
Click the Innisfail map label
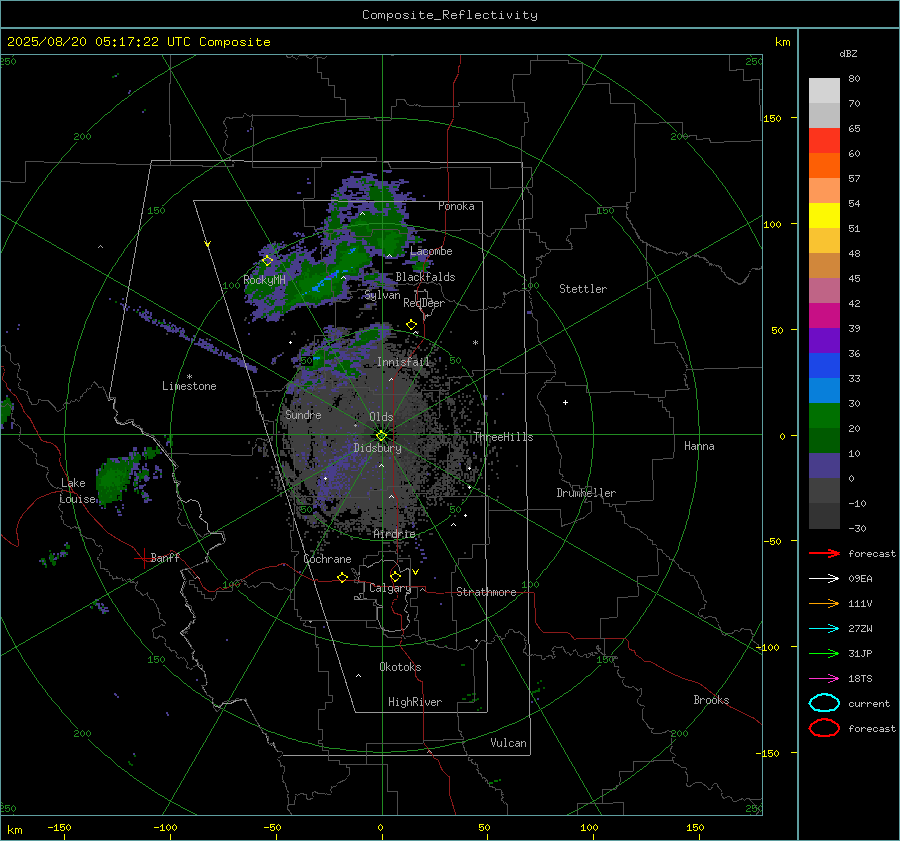403,362
